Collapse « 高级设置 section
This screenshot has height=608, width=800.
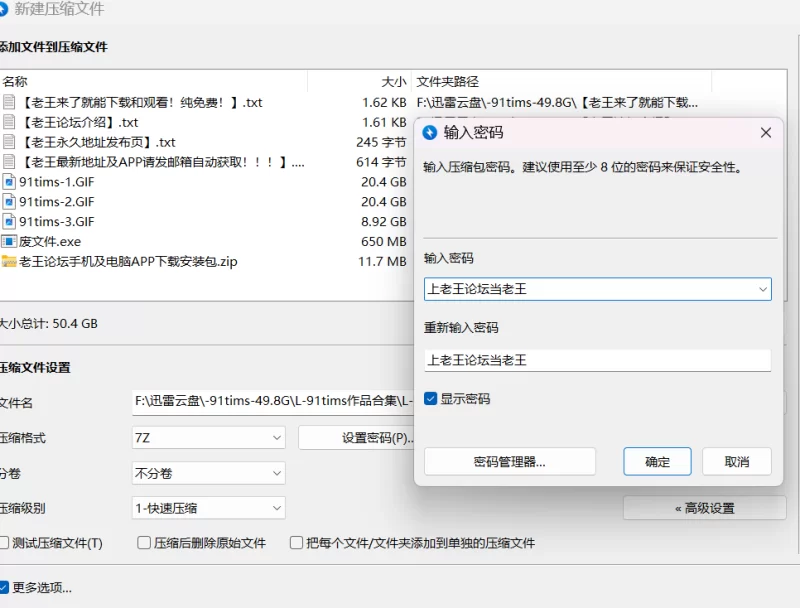705,508
